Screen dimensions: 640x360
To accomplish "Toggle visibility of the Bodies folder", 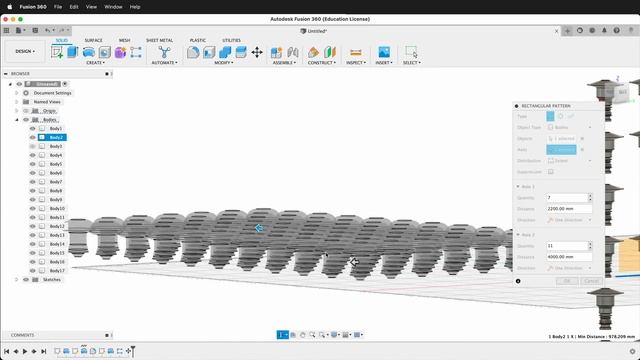I will (26, 120).
